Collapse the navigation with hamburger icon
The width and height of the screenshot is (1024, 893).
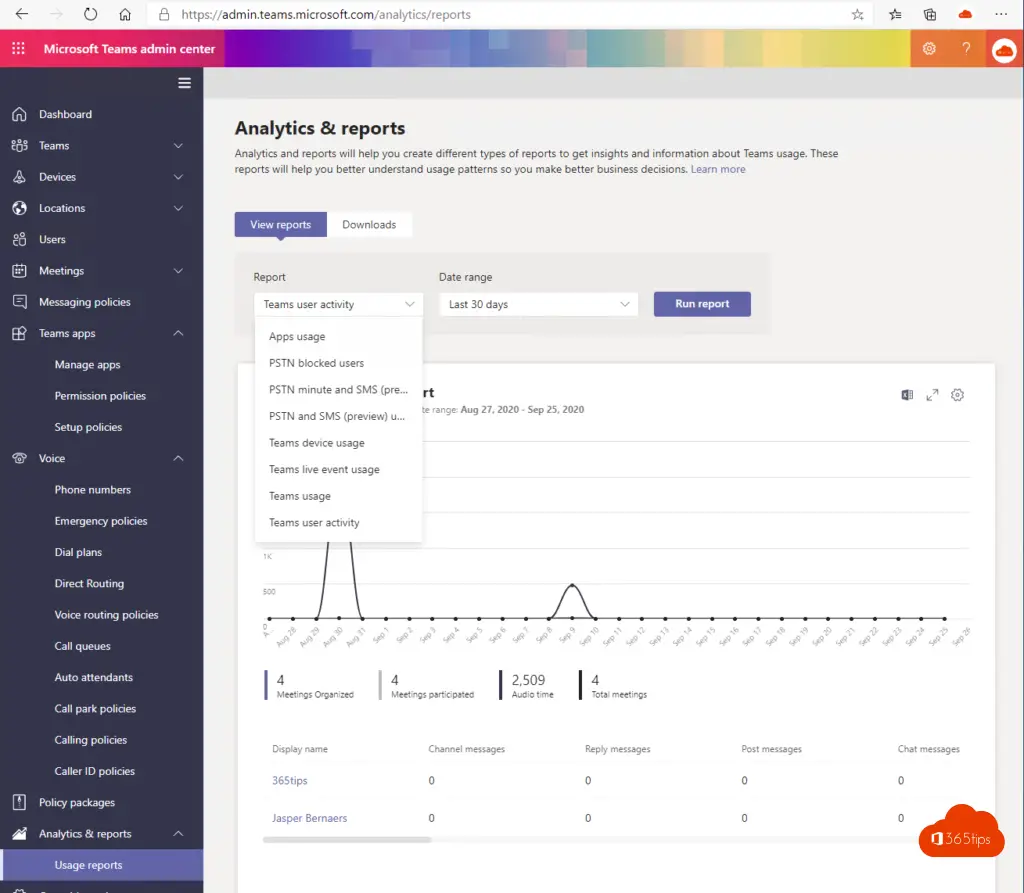(184, 83)
